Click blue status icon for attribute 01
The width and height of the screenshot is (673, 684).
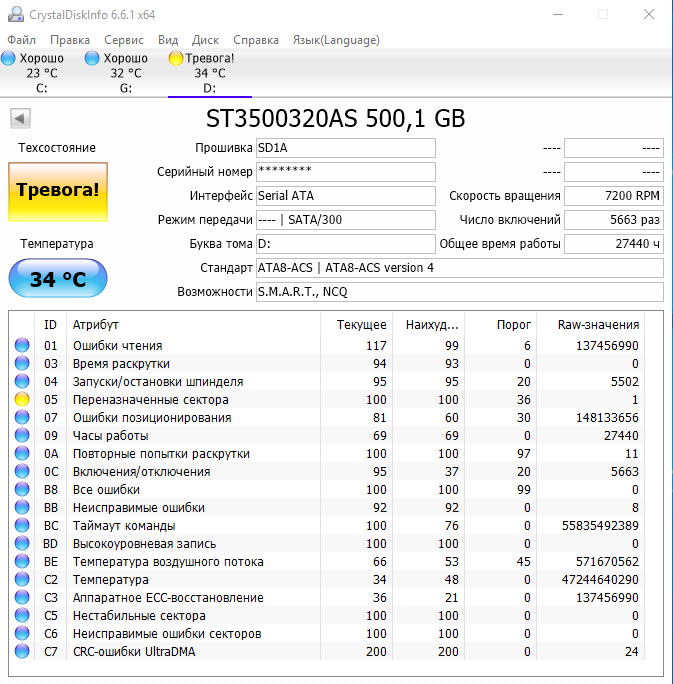22,346
